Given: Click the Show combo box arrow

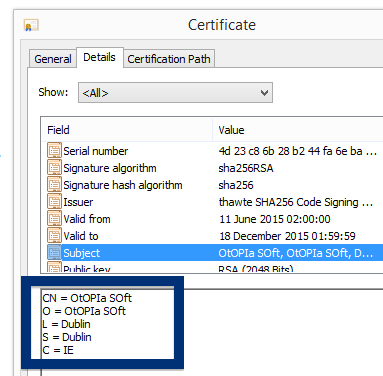Looking at the screenshot, I should 264,93.
